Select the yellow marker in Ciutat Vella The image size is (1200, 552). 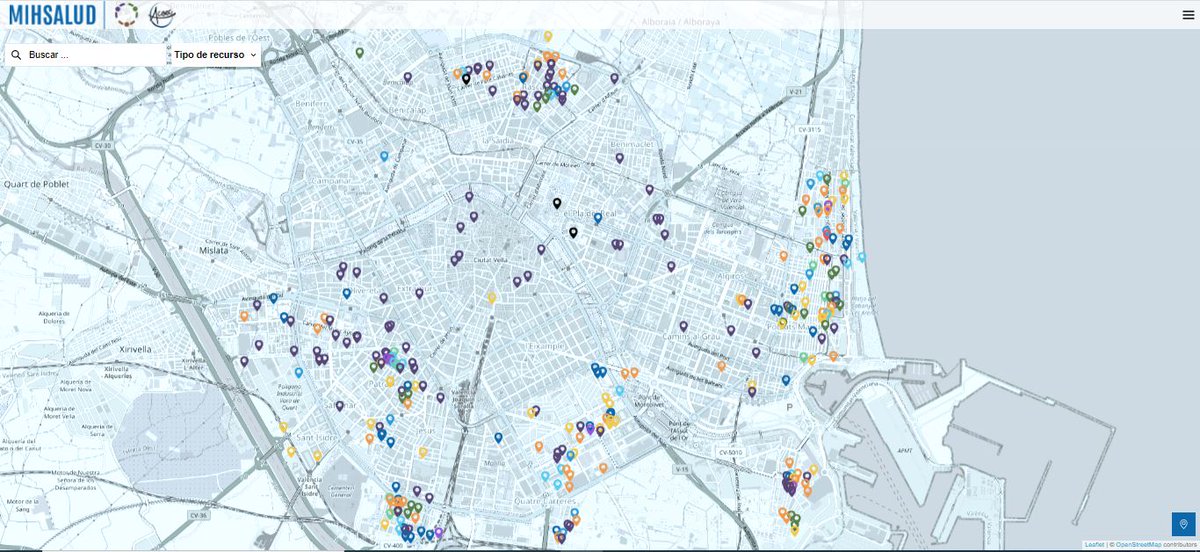coord(491,298)
